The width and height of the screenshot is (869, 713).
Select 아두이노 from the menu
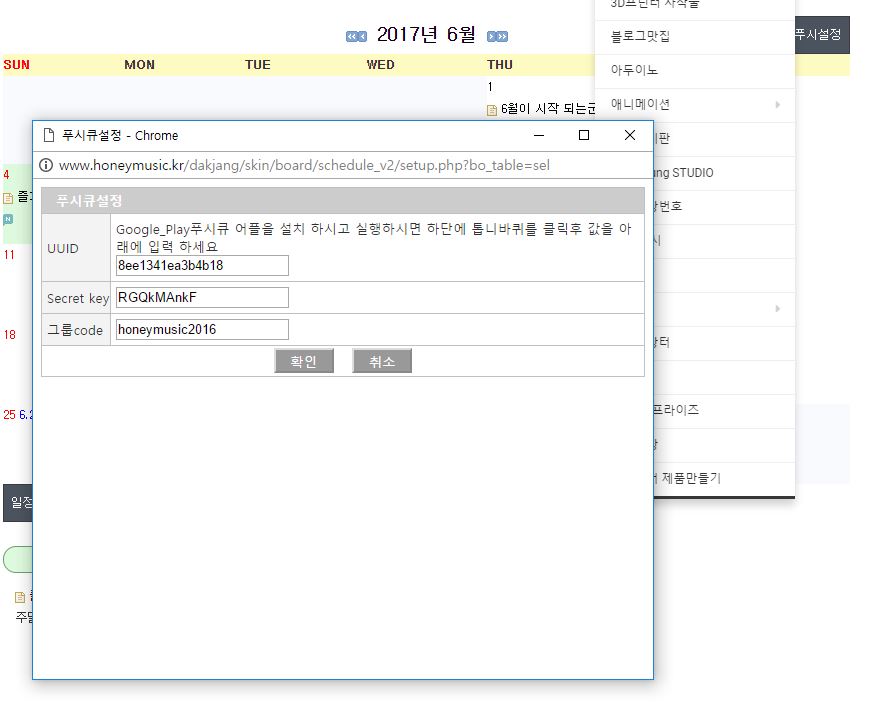coord(630,69)
